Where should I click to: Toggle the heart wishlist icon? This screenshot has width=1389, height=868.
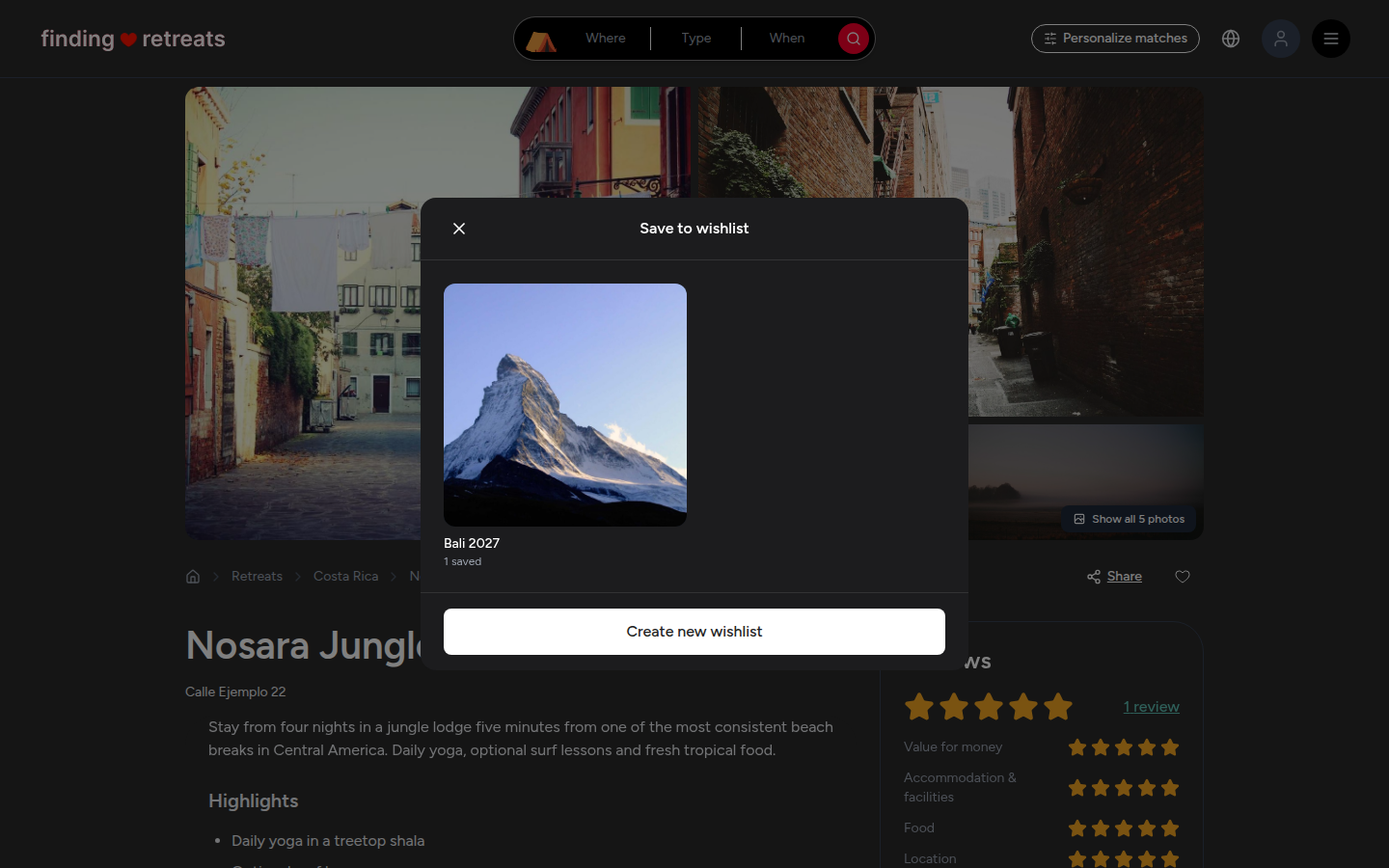tap(1183, 577)
